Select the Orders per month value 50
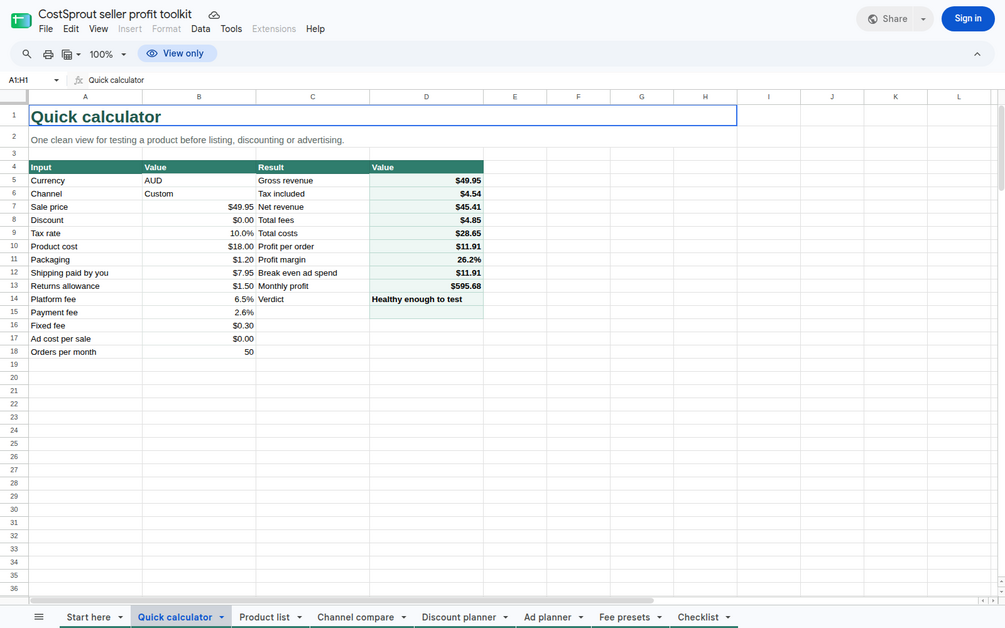The height and width of the screenshot is (628, 1005). pyautogui.click(x=199, y=352)
